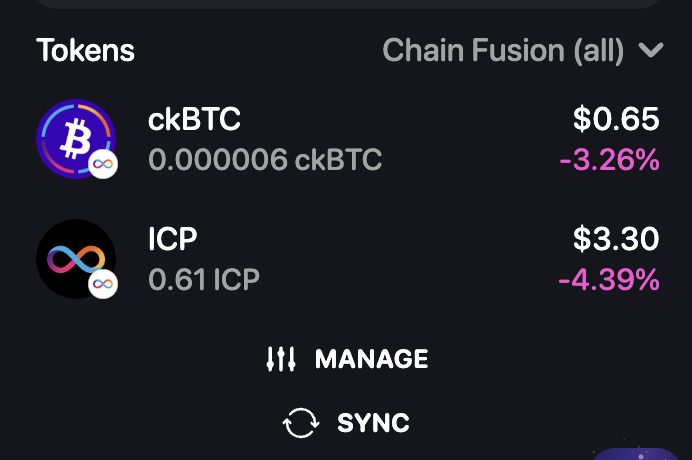Click the ckBTC Bitcoin token logo

75,139
